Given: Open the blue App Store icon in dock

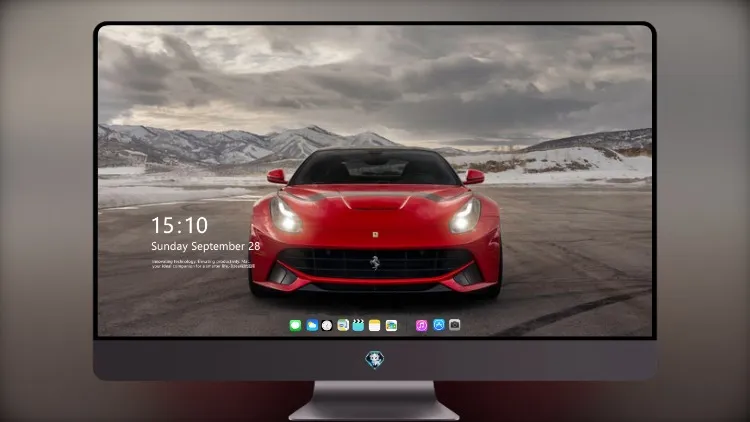Looking at the screenshot, I should click(439, 325).
